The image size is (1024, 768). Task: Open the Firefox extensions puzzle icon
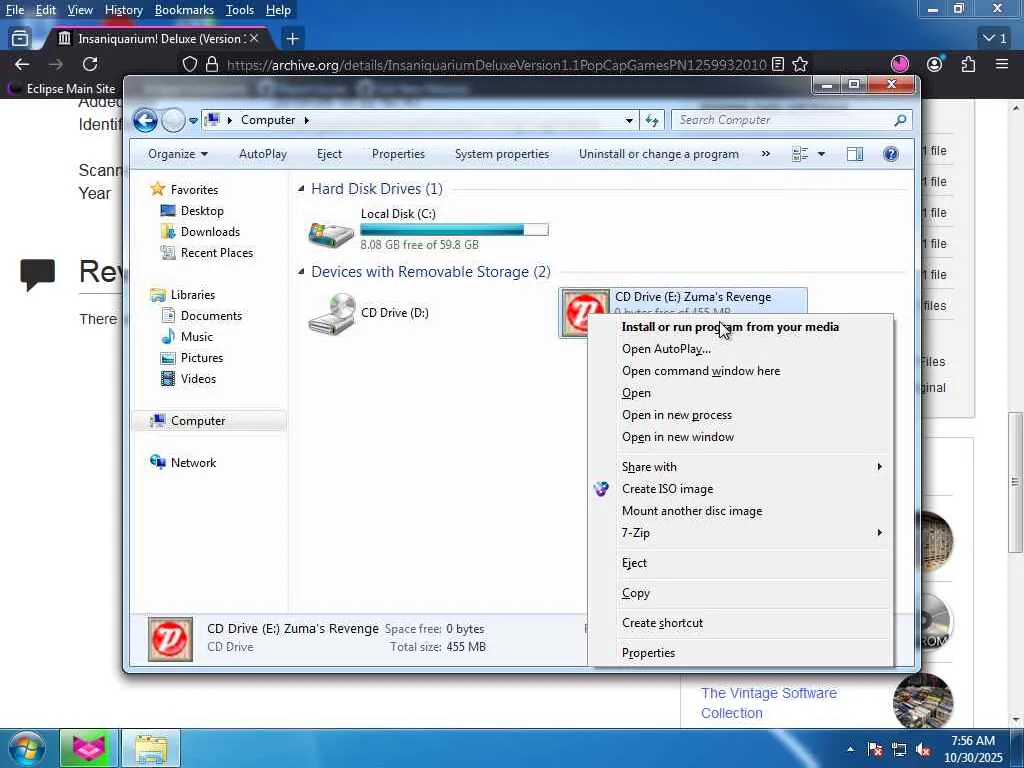pyautogui.click(x=968, y=64)
